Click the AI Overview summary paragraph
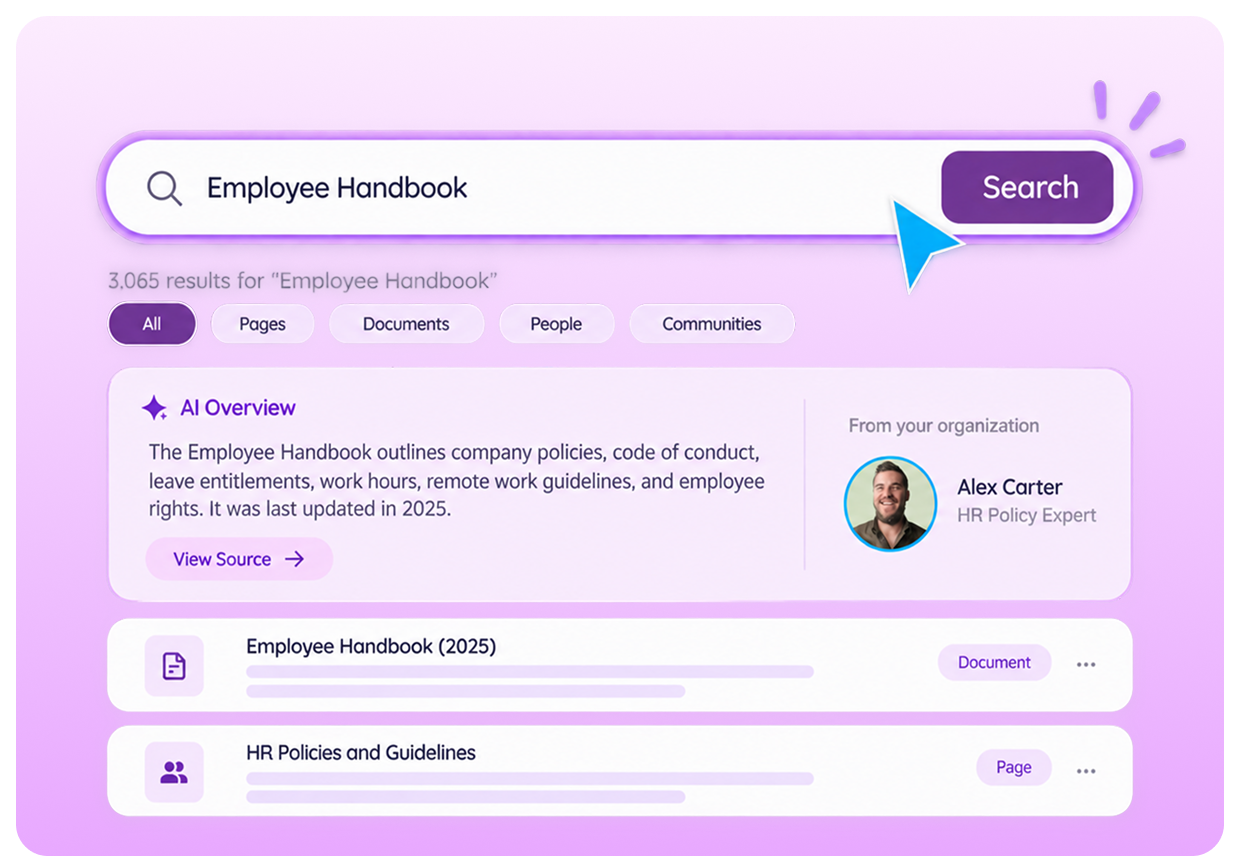Image resolution: width=1240 pixels, height=856 pixels. [x=456, y=480]
